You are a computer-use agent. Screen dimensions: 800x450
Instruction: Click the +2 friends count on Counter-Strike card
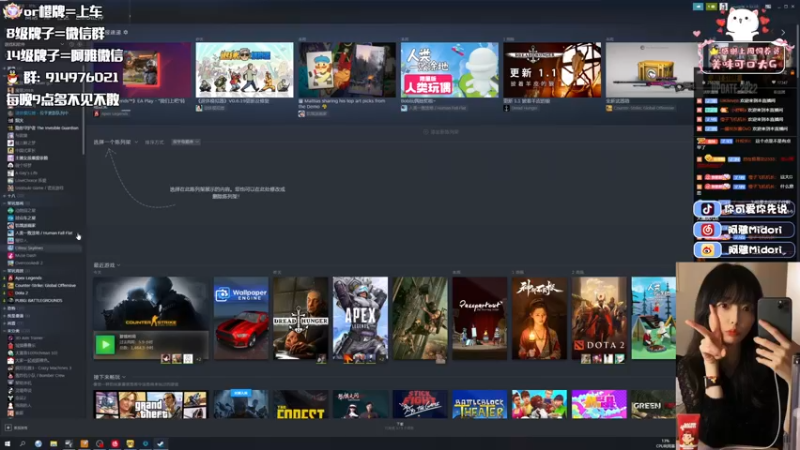pos(198,359)
